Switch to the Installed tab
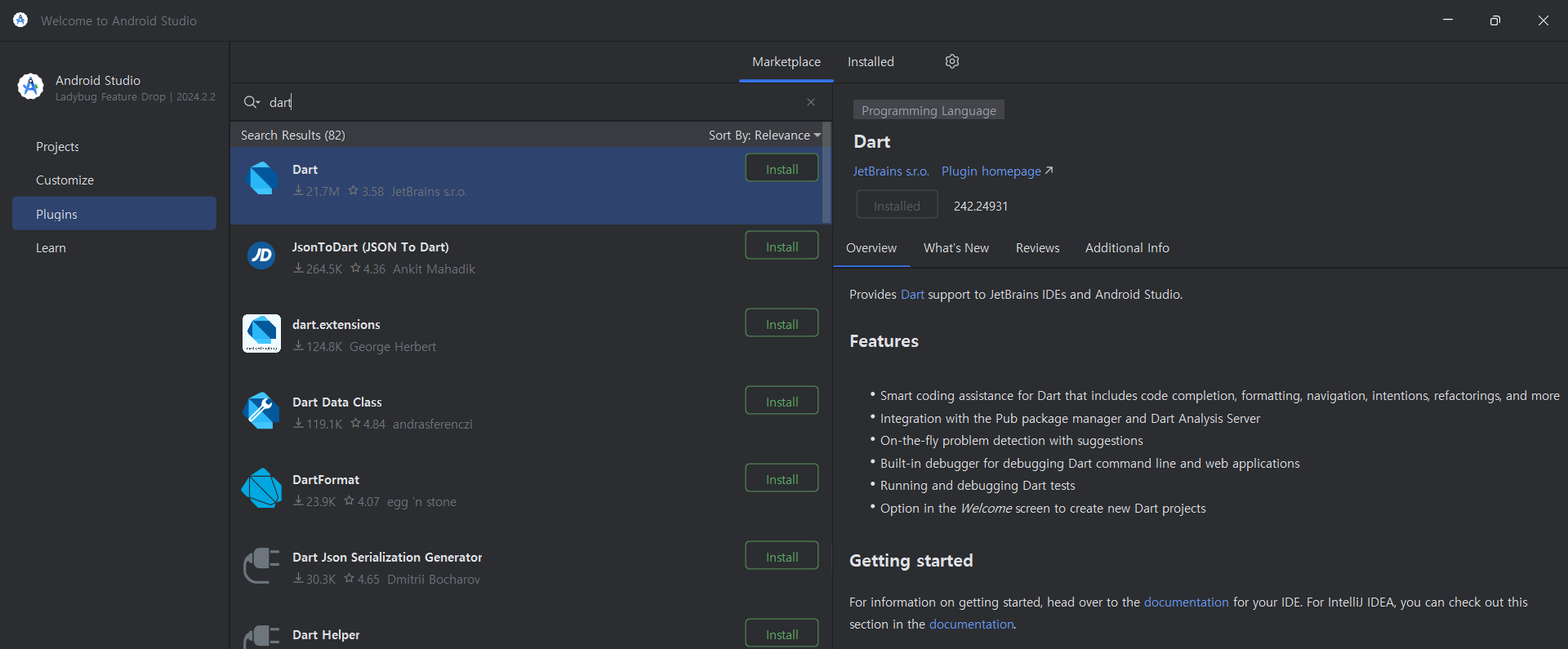The width and height of the screenshot is (1568, 649). 871,62
